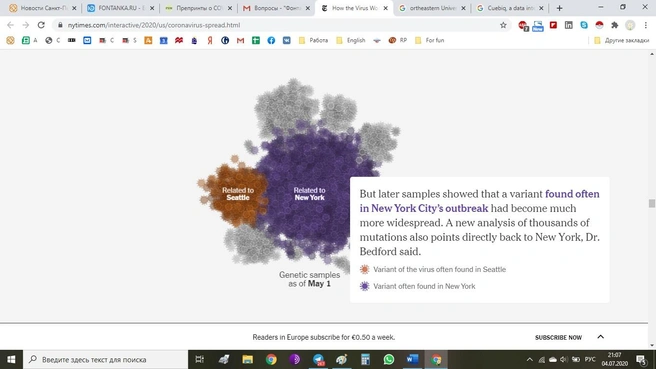
Task: Open the Yandex bookmark icon
Action: pyautogui.click(x=210, y=41)
